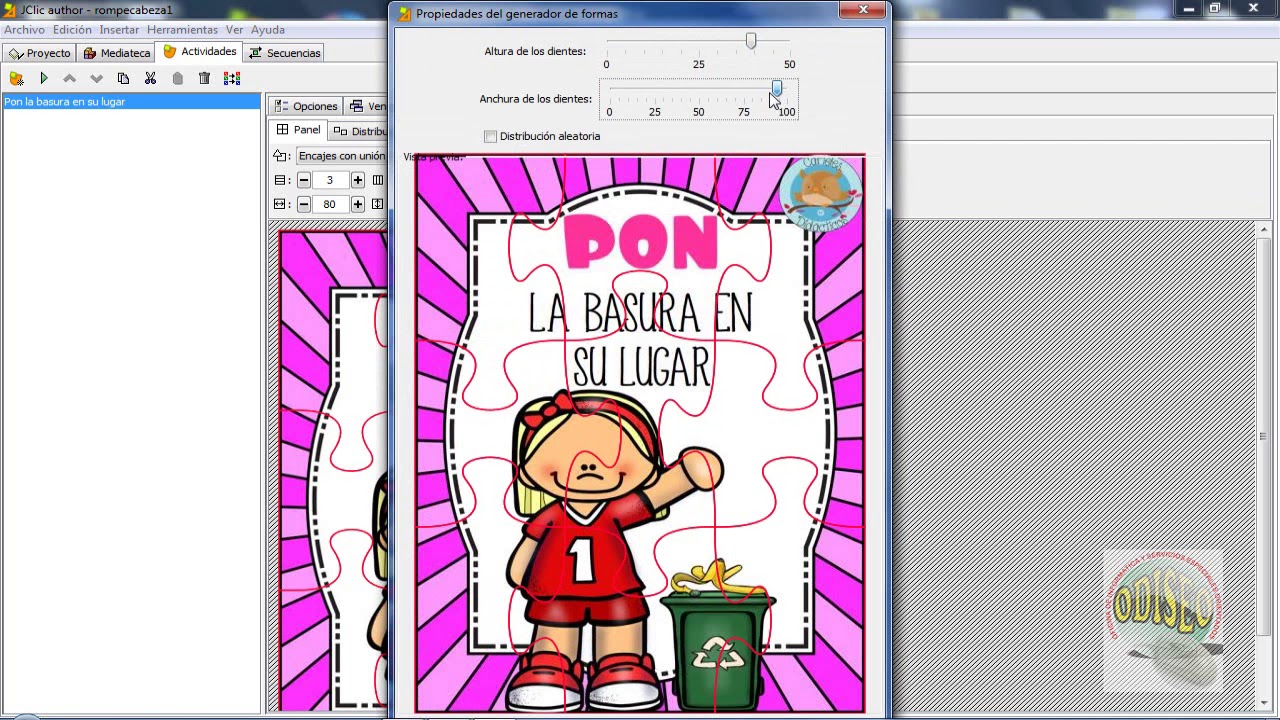Open the Herramientas menu
1280x720 pixels.
pyautogui.click(x=182, y=30)
